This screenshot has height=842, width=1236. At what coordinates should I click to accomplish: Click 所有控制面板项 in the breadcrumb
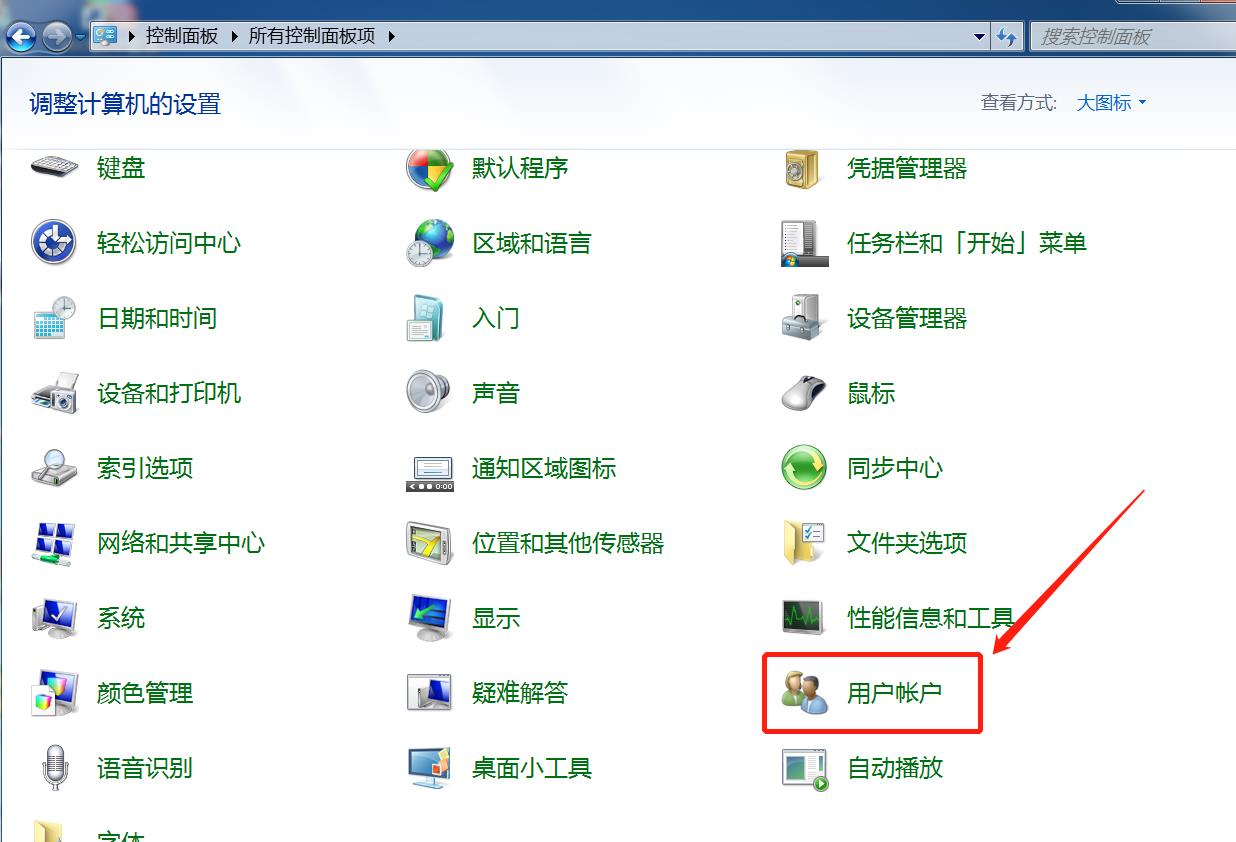pos(312,36)
